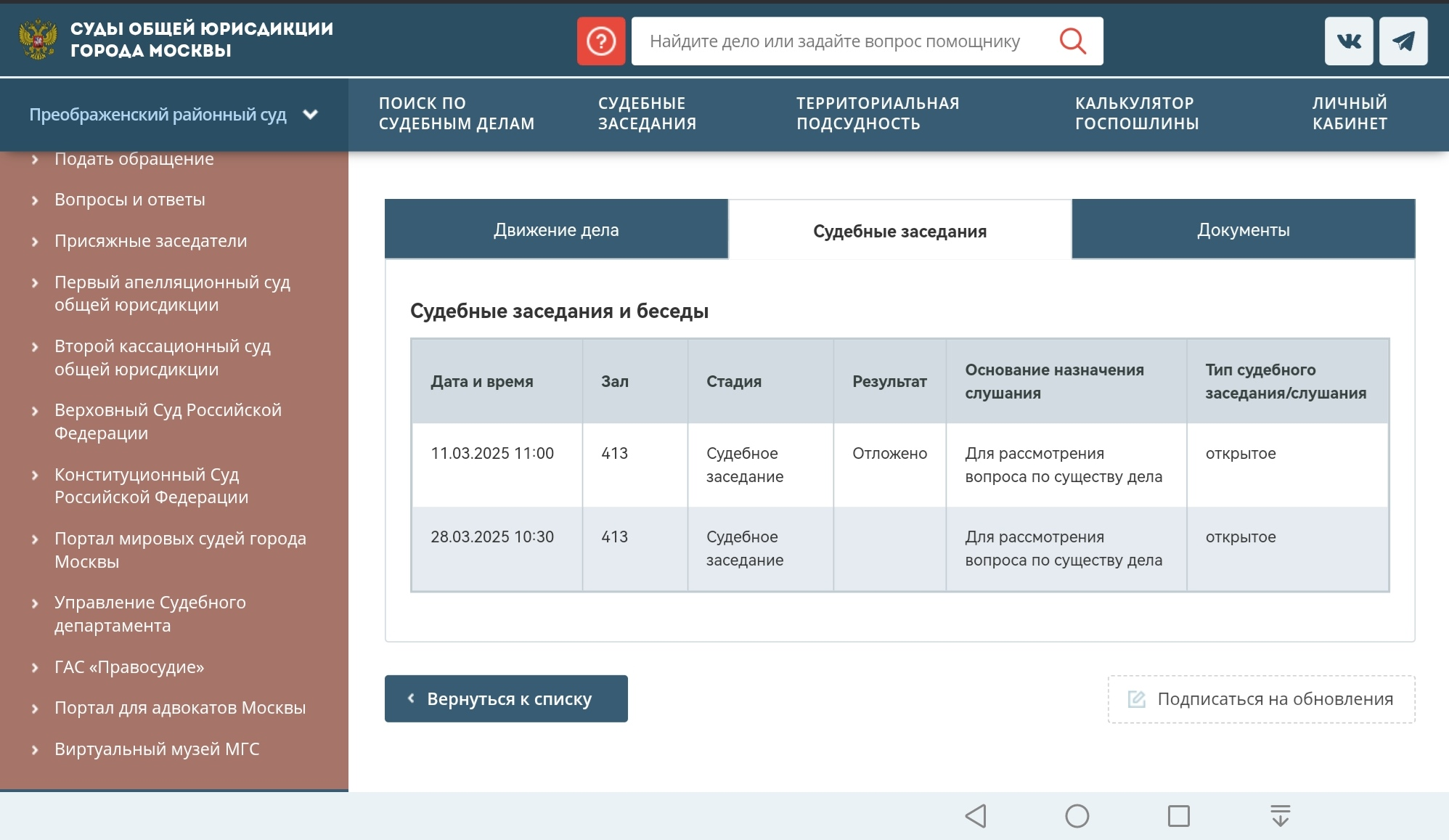Click the chevron next to Первый апелляционный суд
The image size is (1449, 840).
pos(34,282)
